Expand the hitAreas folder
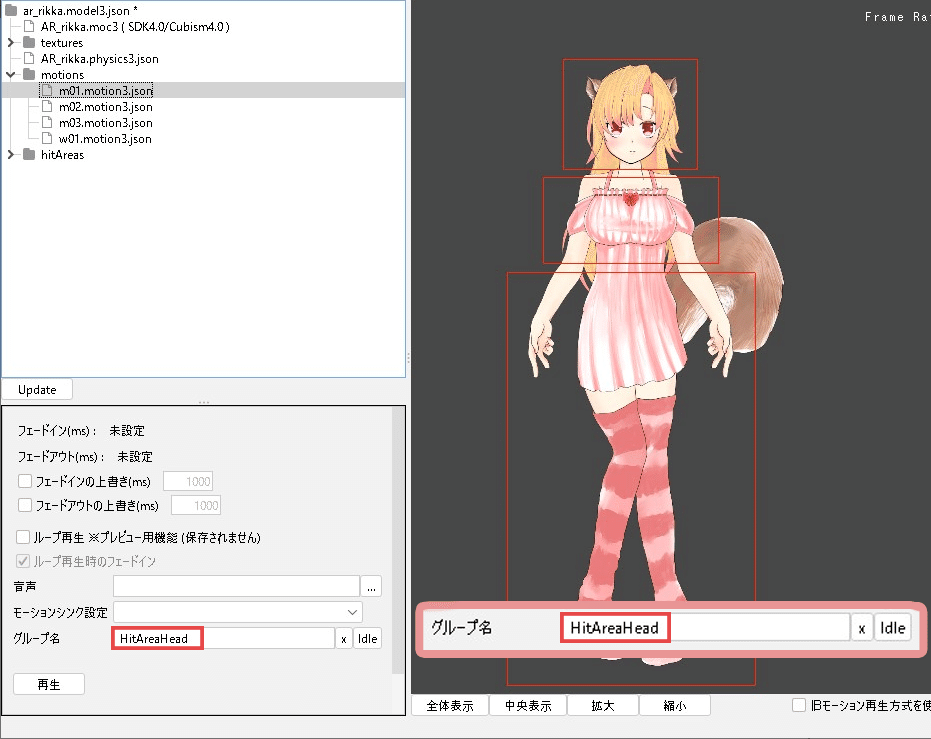Viewport: 931px width, 739px height. [x=10, y=154]
